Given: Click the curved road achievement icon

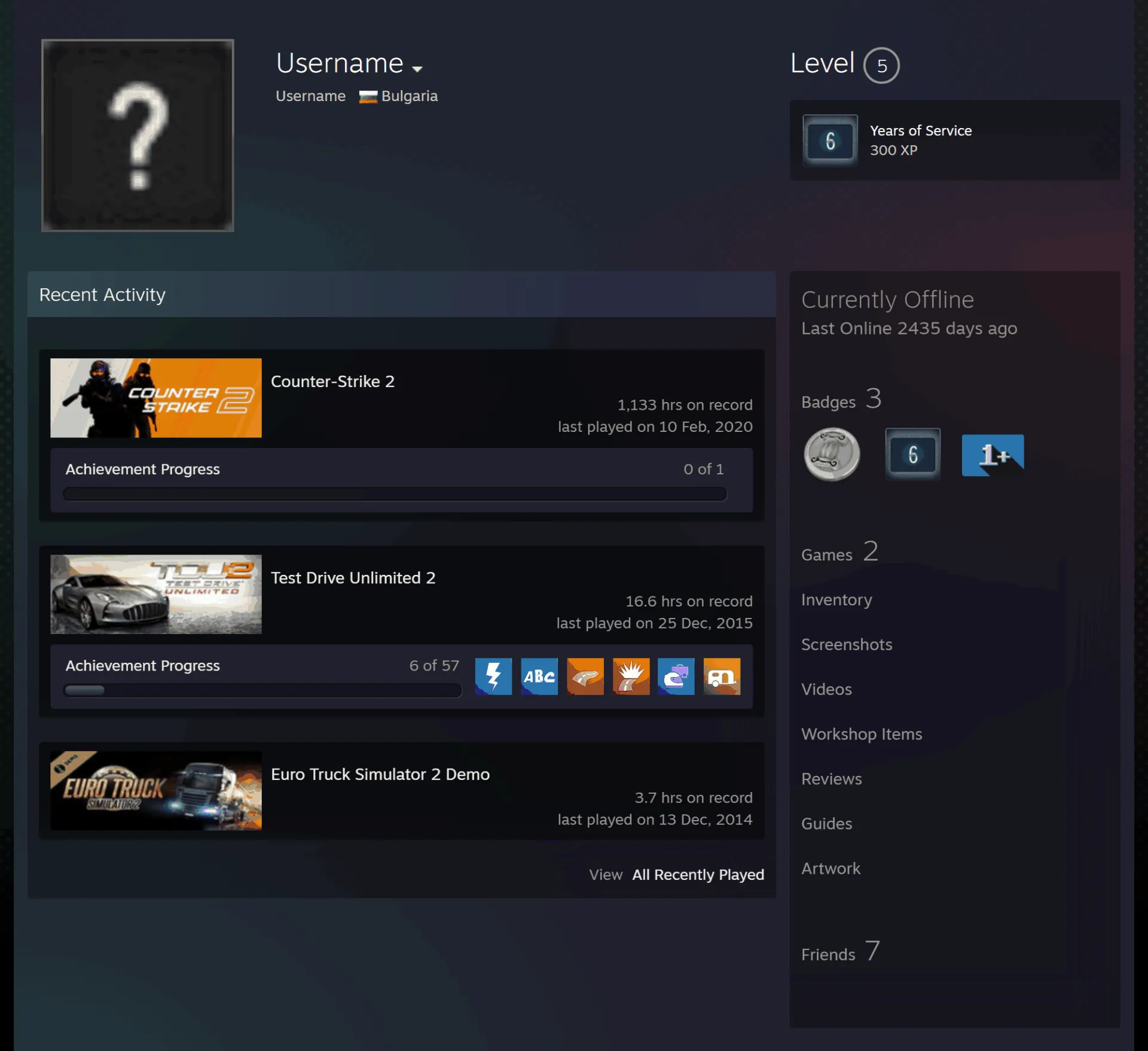Looking at the screenshot, I should click(x=585, y=677).
